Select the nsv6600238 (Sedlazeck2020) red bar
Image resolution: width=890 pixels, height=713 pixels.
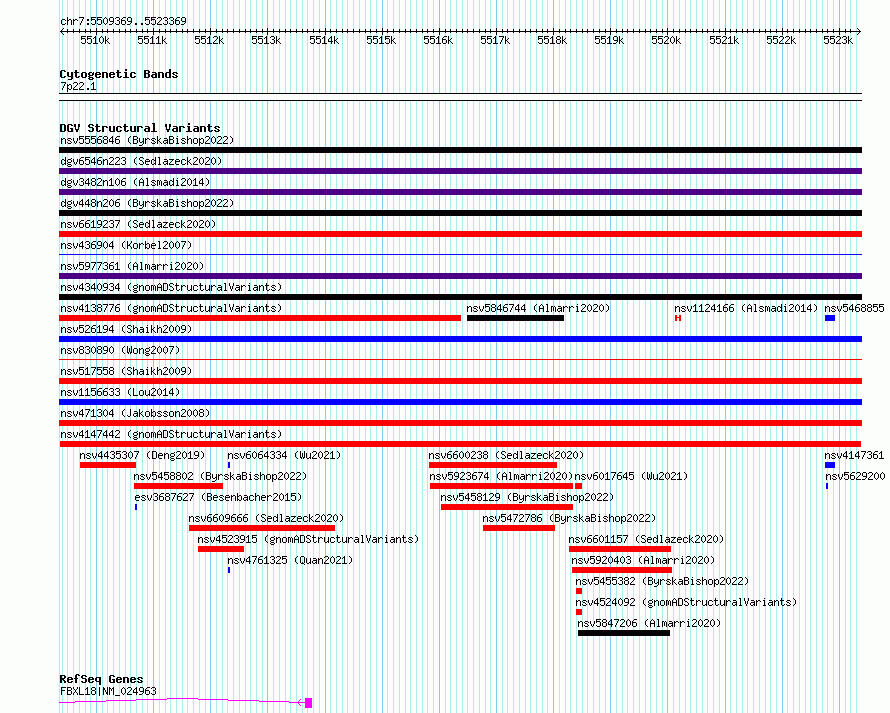pyautogui.click(x=493, y=465)
